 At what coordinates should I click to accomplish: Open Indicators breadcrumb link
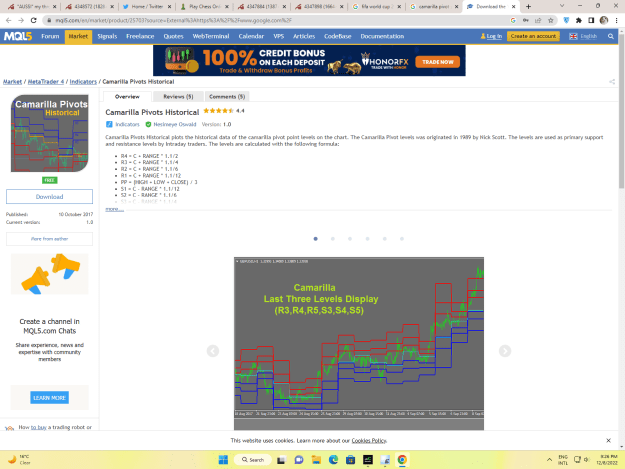click(x=83, y=82)
